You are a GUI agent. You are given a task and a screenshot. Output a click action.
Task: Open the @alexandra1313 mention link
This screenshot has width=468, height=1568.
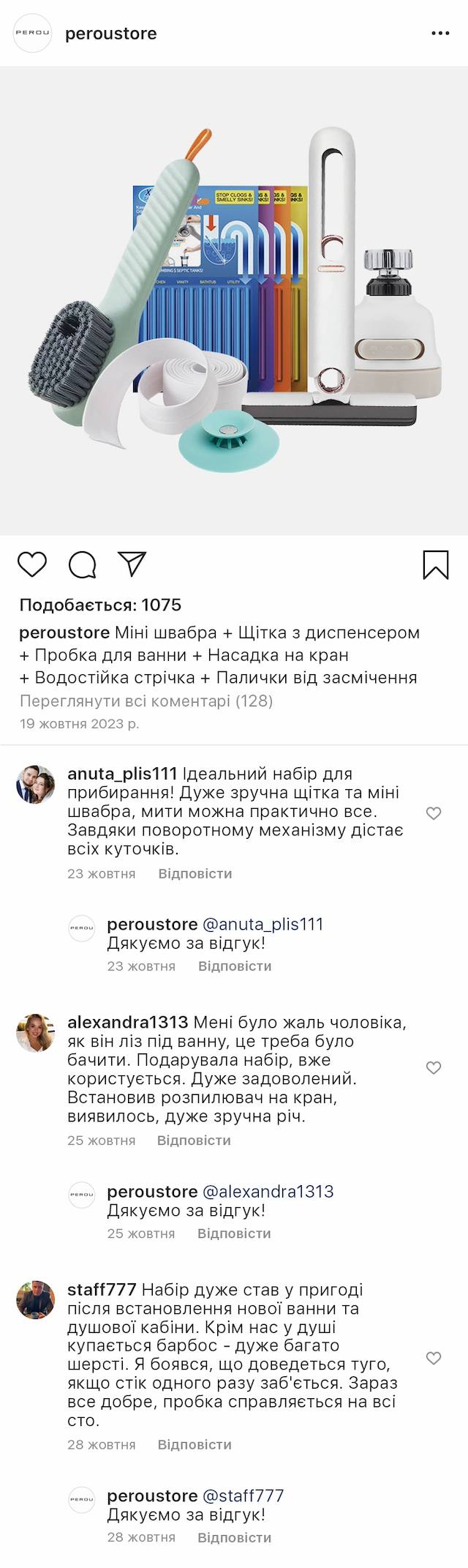[x=268, y=1191]
